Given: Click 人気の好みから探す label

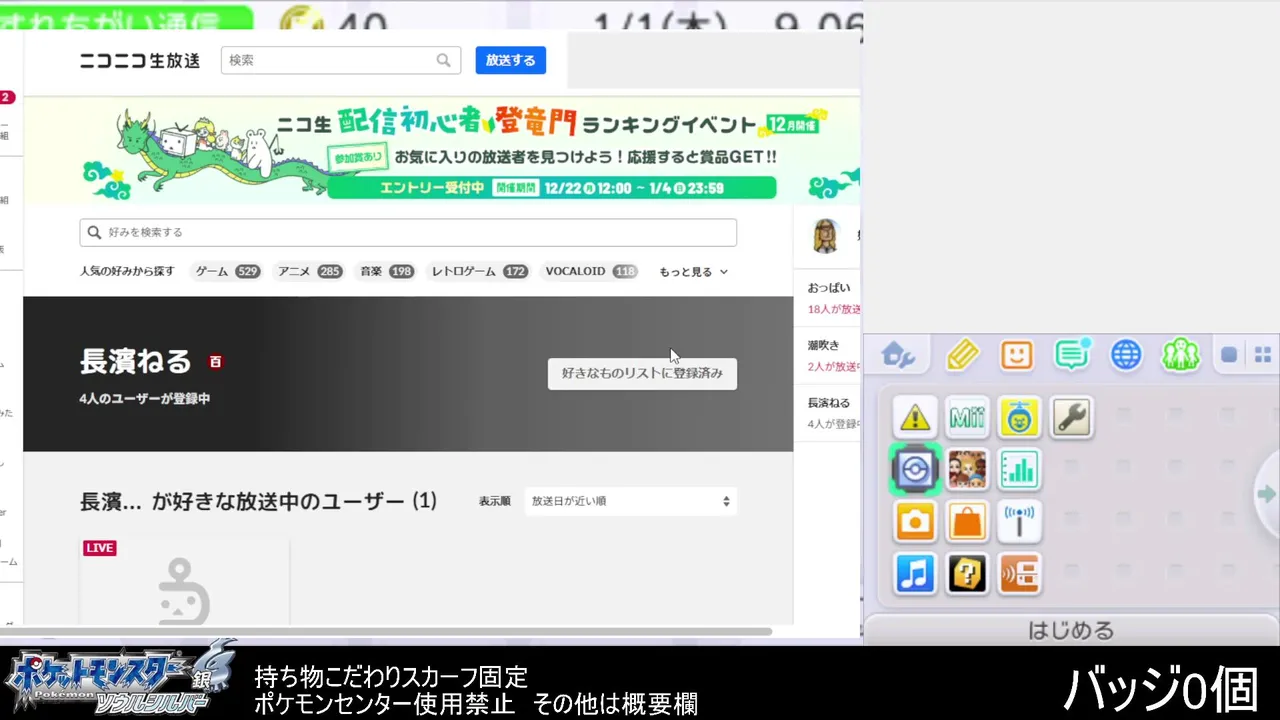Looking at the screenshot, I should click(x=127, y=271).
